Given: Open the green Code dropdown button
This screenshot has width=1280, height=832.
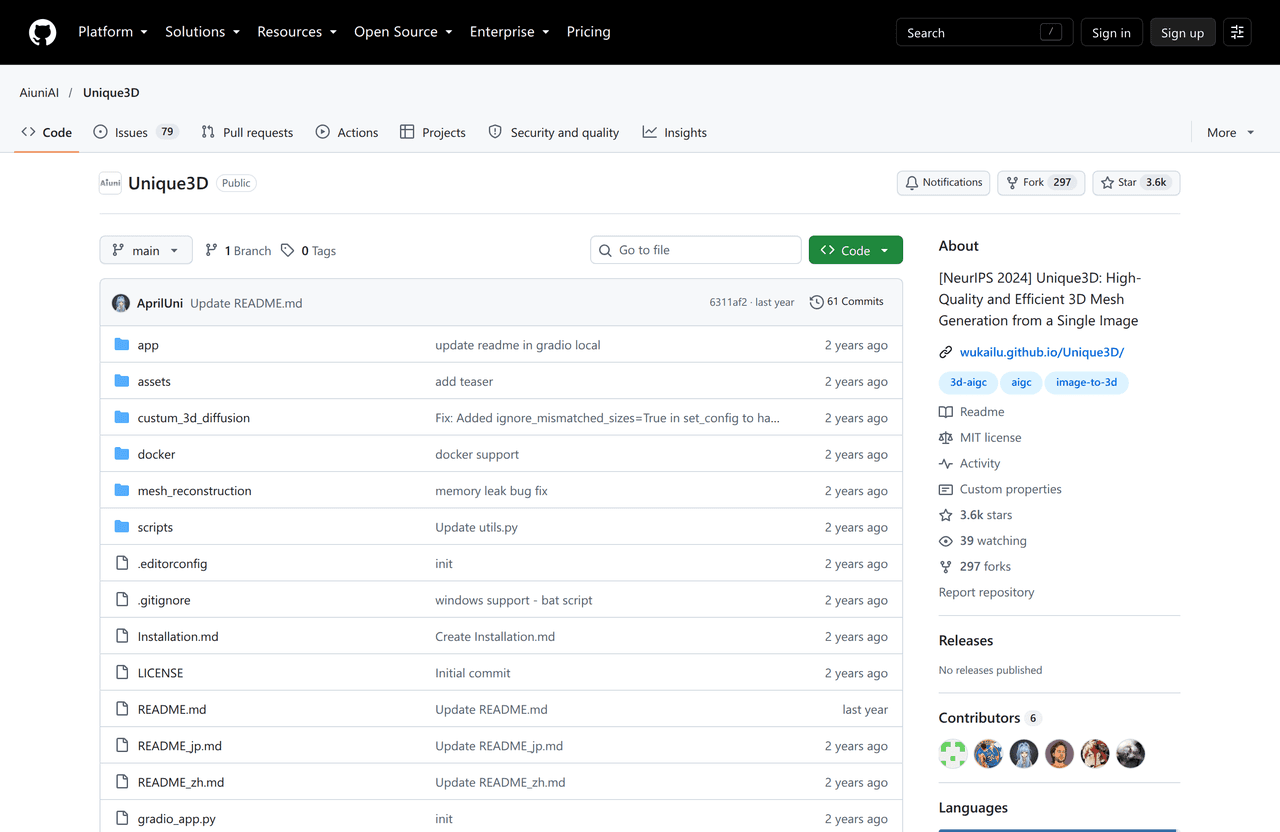Looking at the screenshot, I should [x=856, y=250].
